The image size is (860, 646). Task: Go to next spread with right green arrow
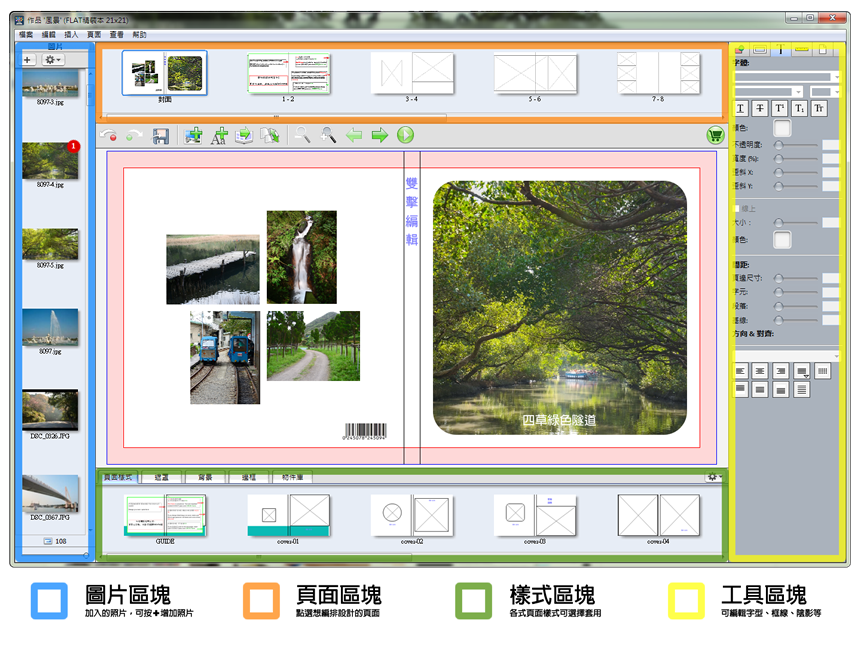coord(380,135)
